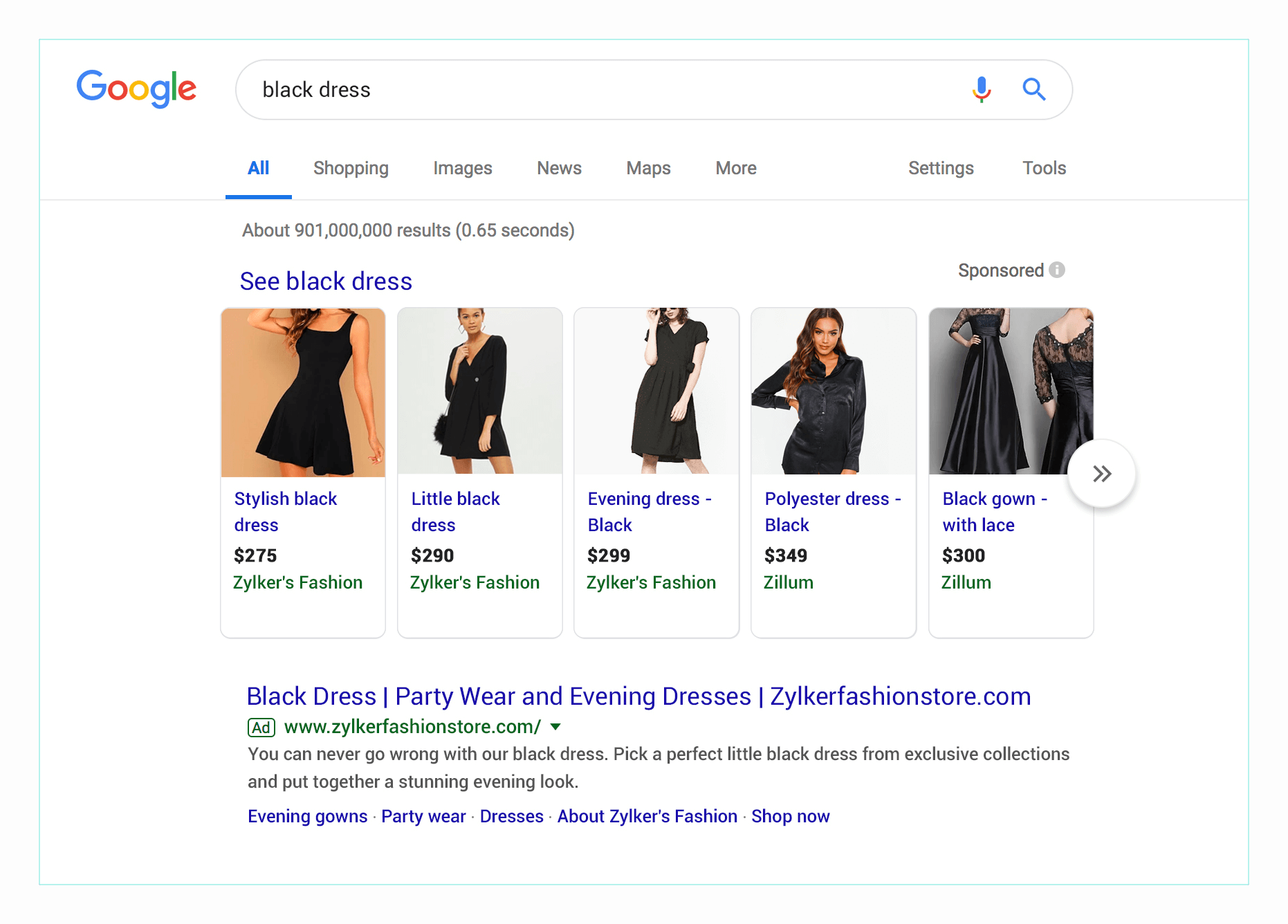1288x924 pixels.
Task: Open search Settings
Action: click(x=941, y=168)
